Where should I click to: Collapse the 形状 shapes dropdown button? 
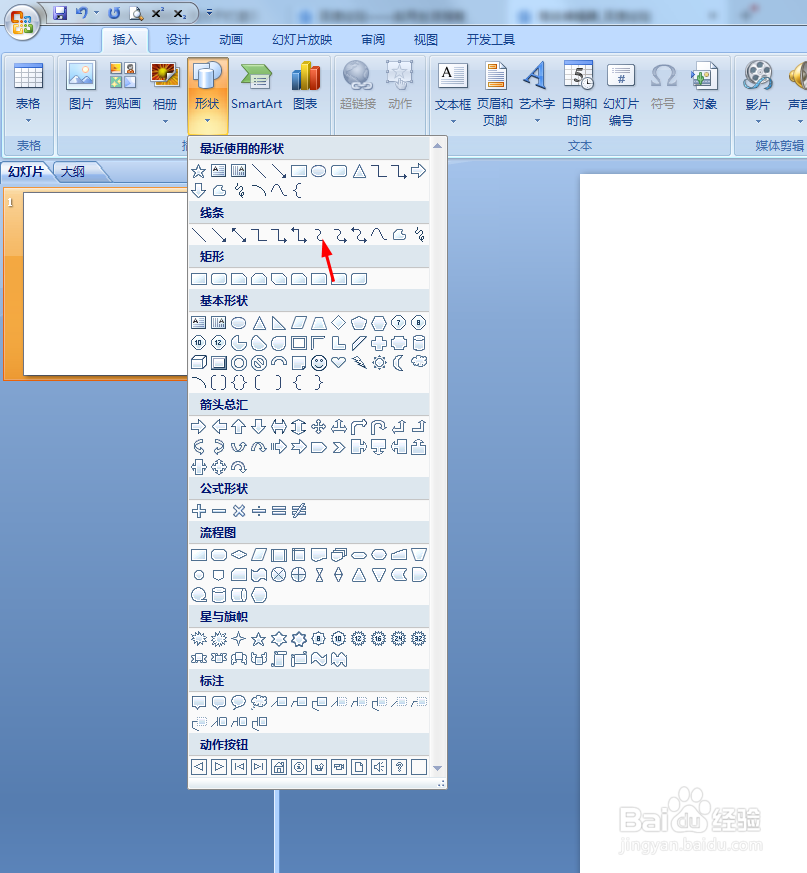coord(207,94)
